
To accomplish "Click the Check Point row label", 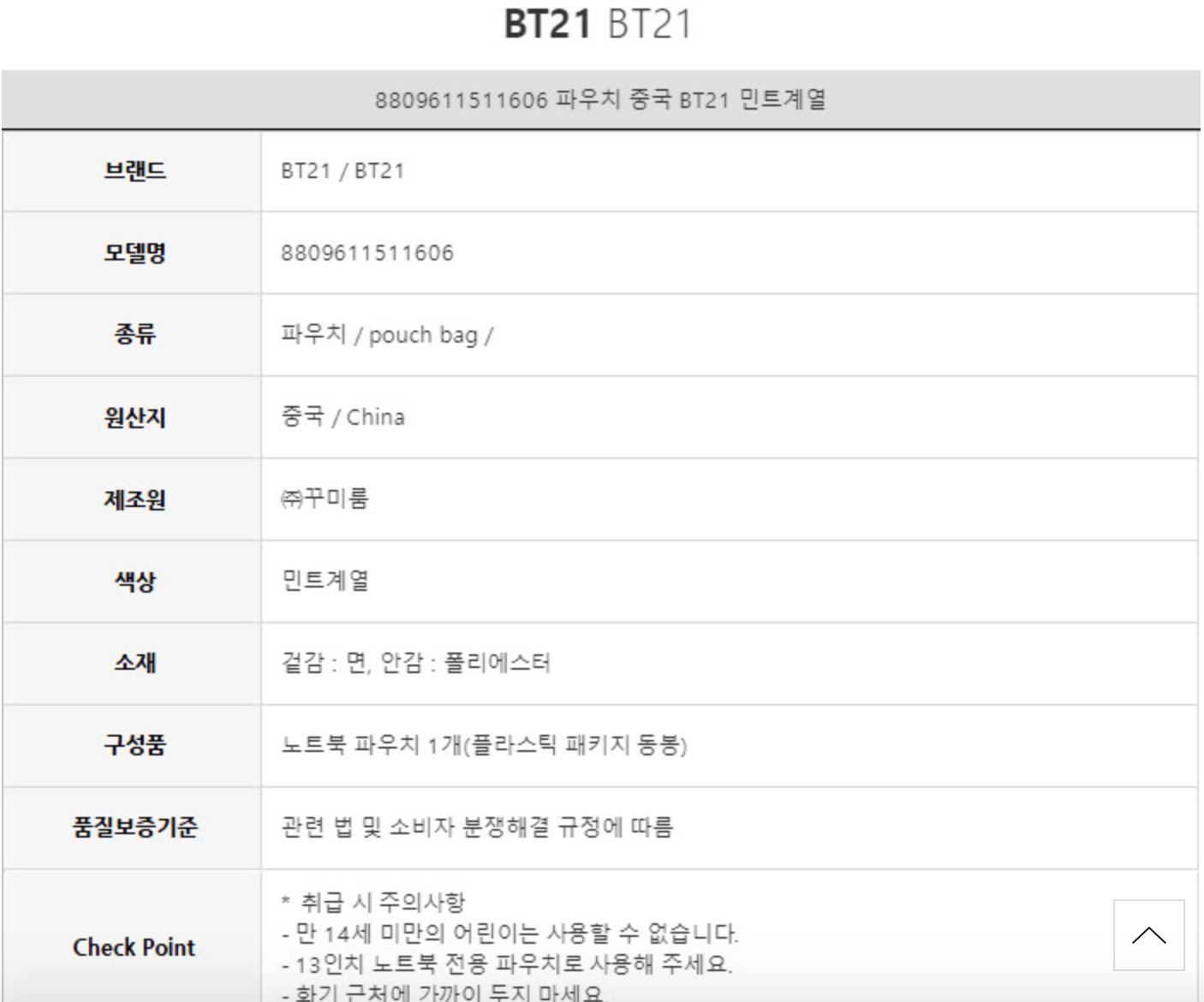I will click(134, 947).
